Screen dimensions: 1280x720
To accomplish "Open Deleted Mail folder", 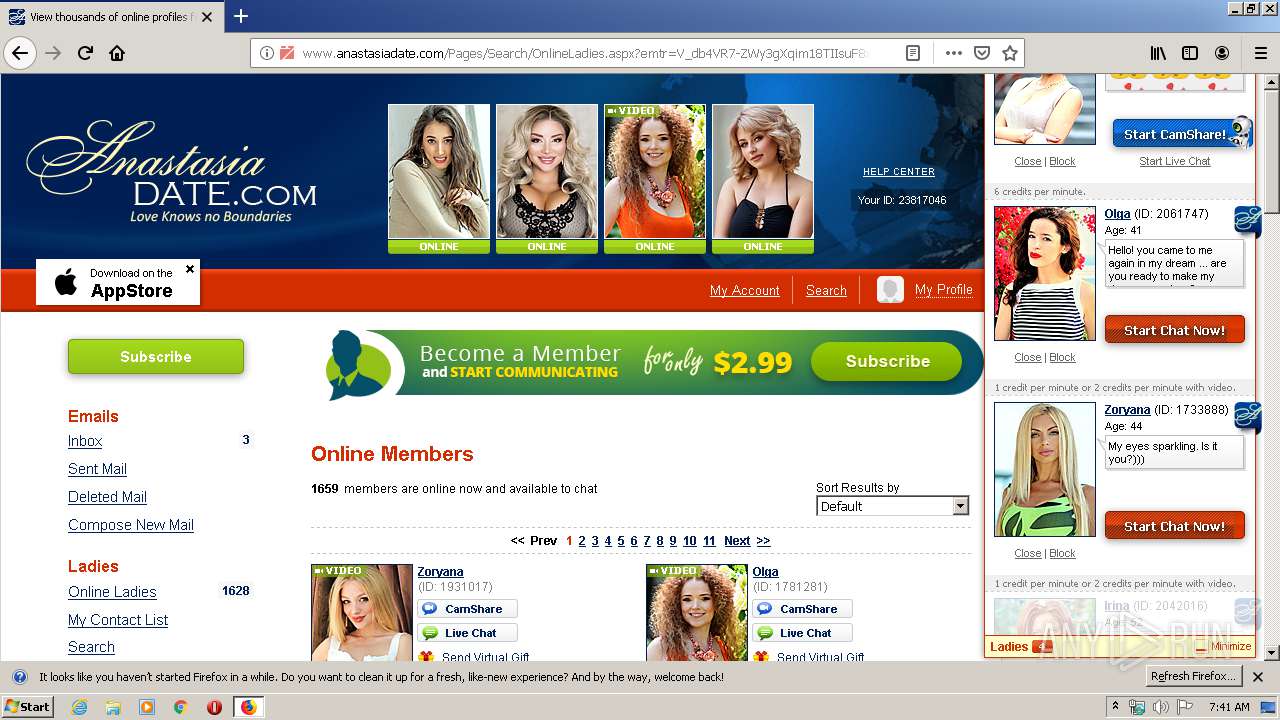I will pyautogui.click(x=107, y=497).
